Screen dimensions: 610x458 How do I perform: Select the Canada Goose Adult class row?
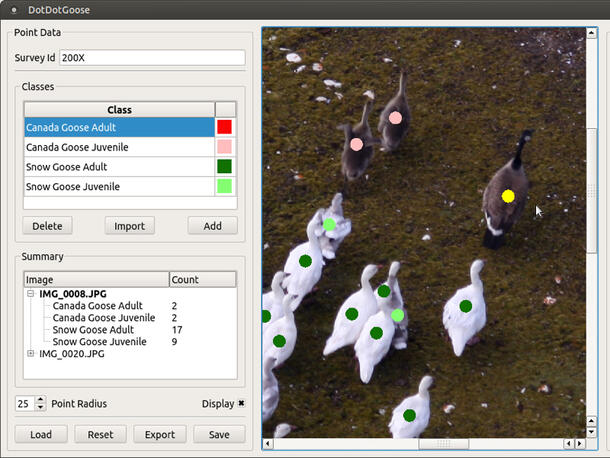tap(119, 127)
